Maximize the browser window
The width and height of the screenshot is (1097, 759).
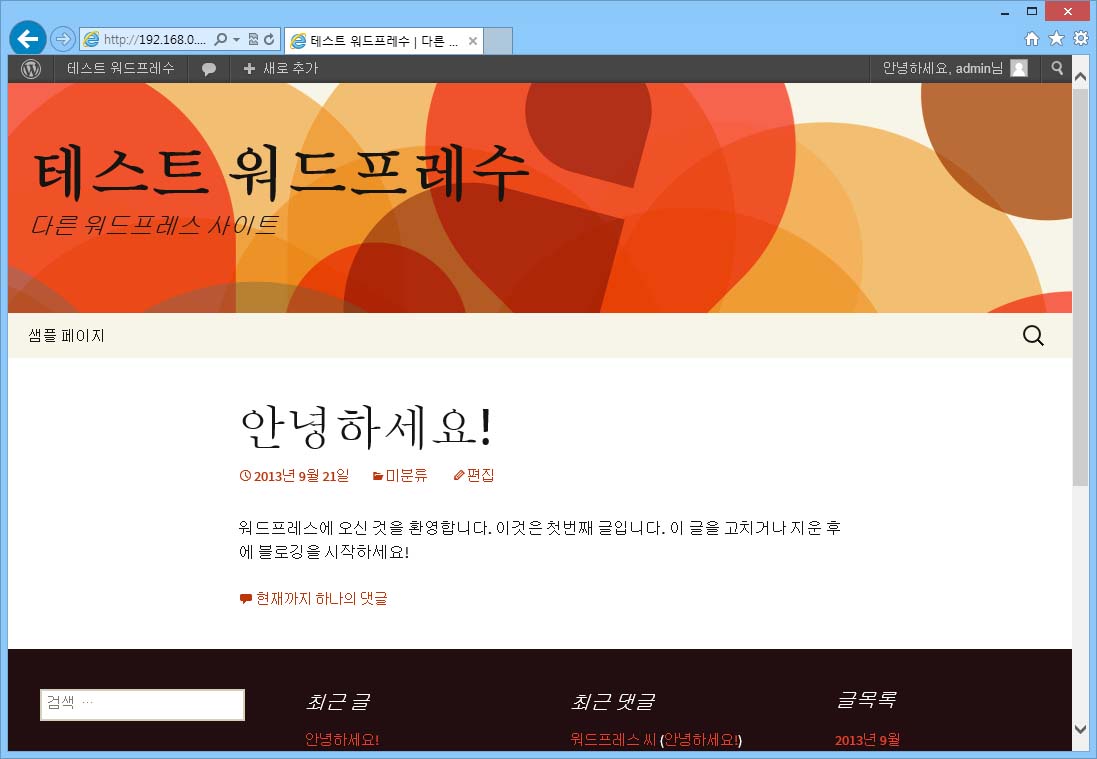coord(1032,11)
